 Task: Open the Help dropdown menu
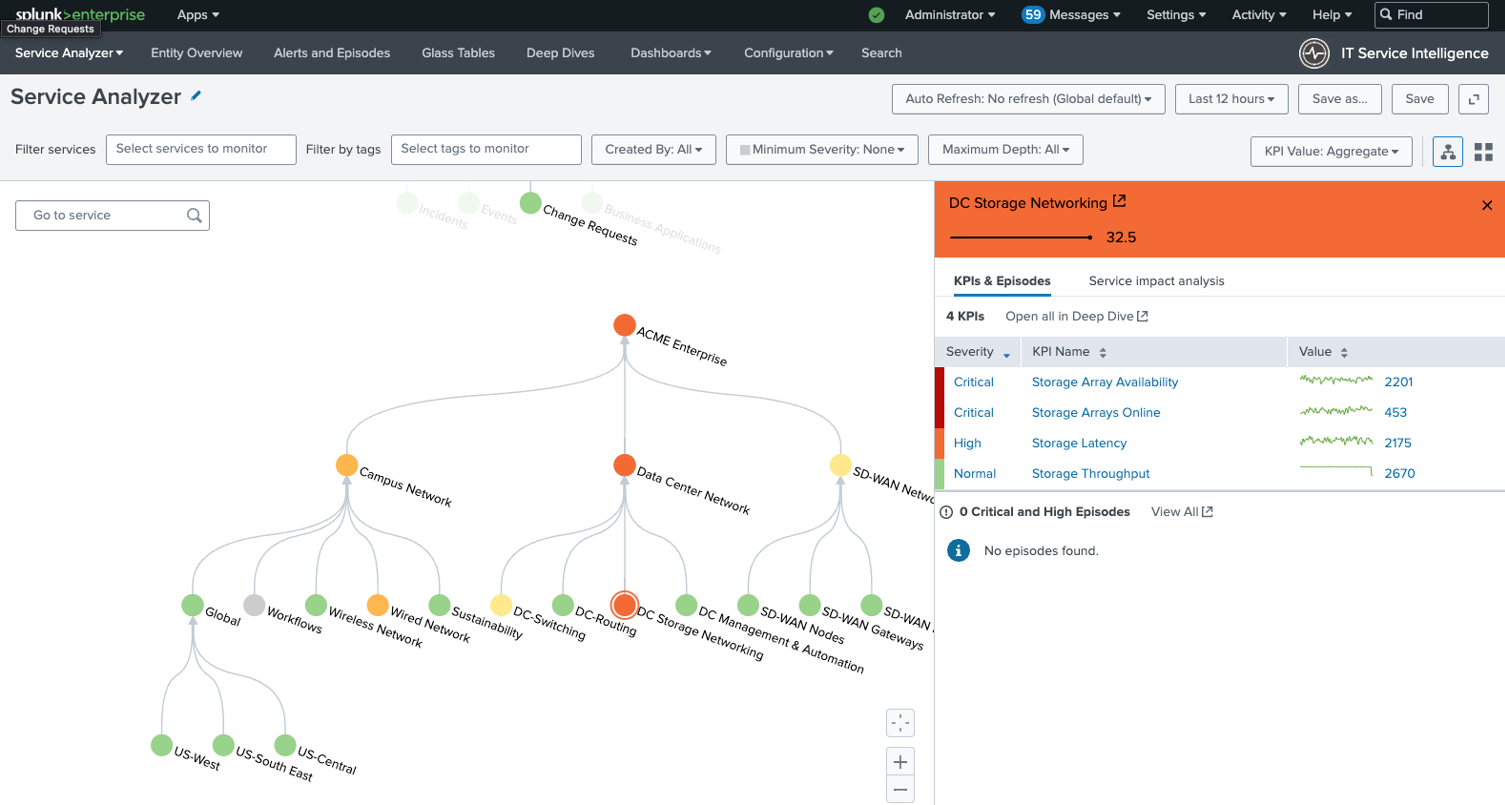(x=1332, y=15)
